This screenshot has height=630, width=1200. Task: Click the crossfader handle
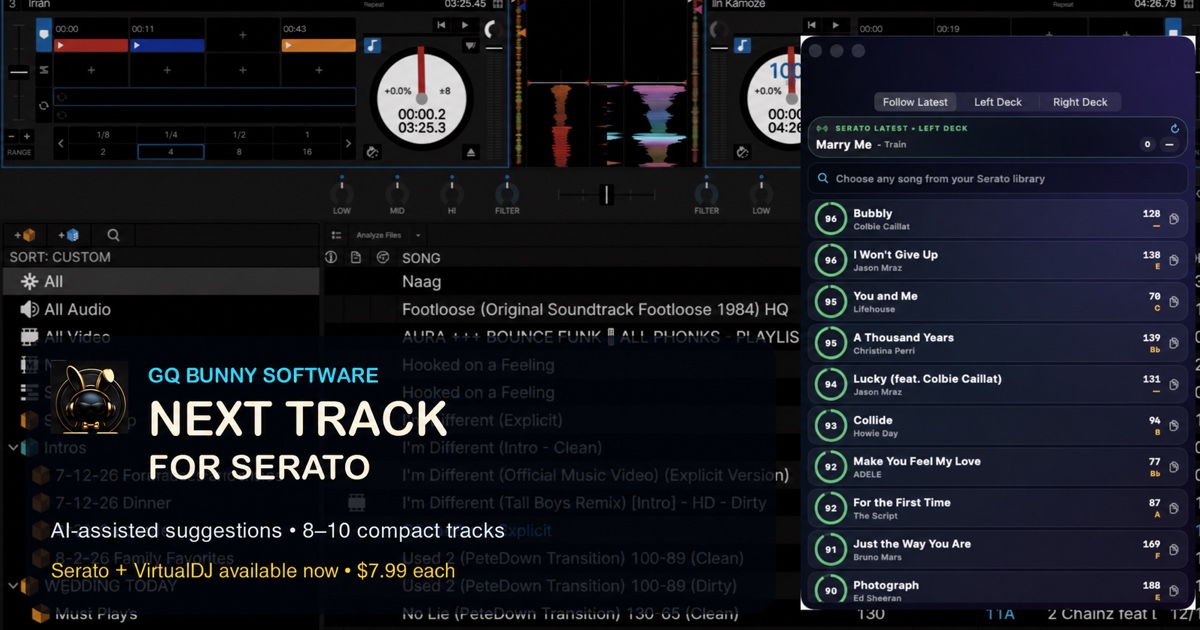[x=606, y=194]
